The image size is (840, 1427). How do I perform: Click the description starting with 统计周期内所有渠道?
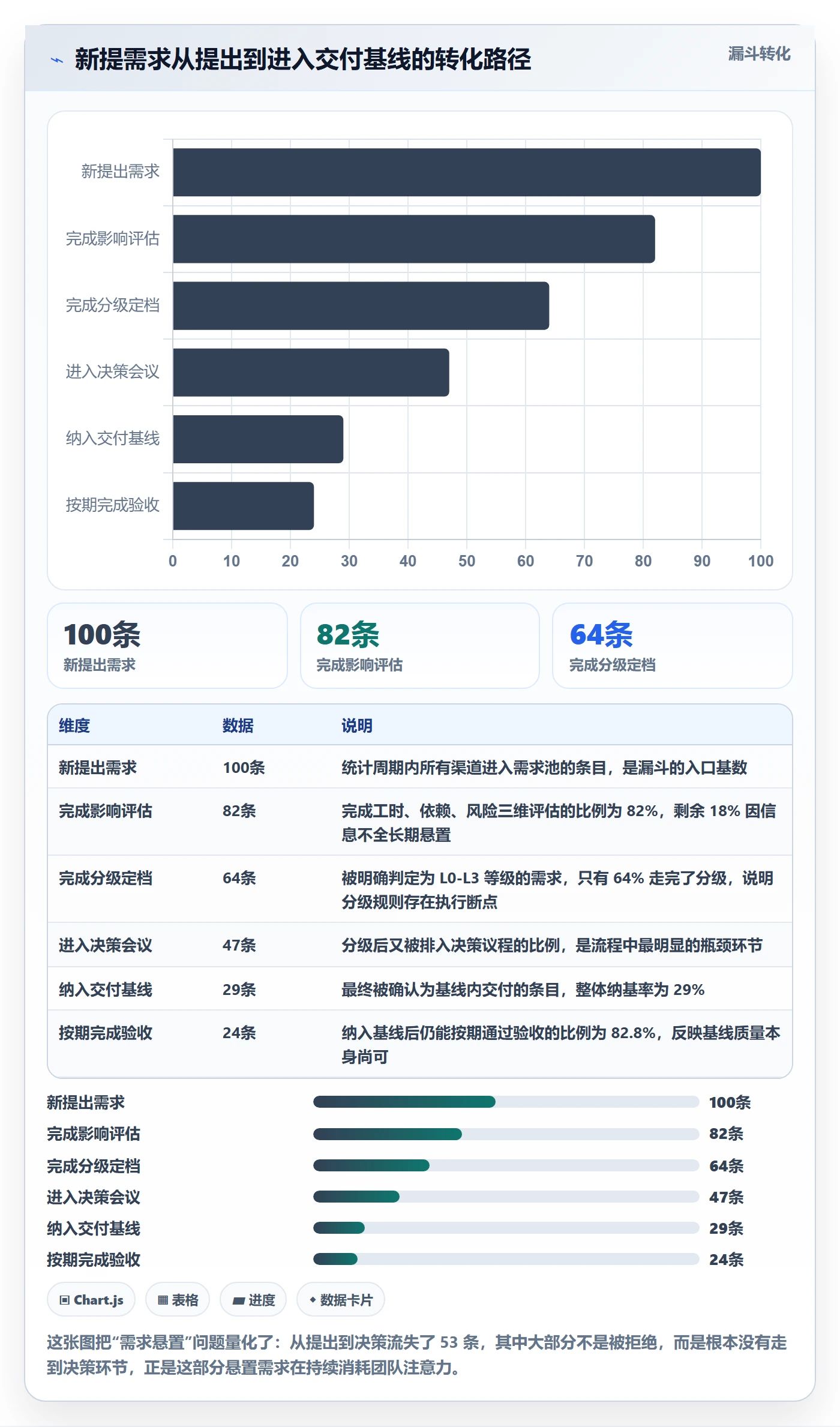[x=544, y=768]
